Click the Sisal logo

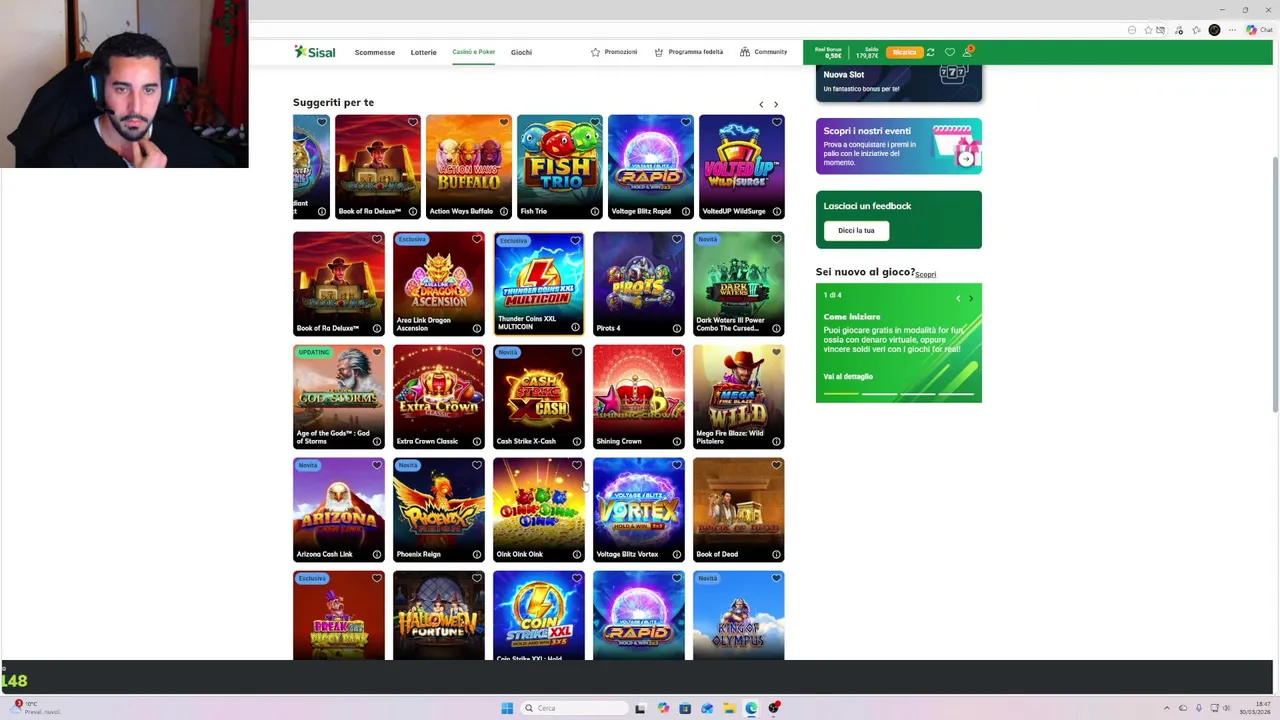314,52
